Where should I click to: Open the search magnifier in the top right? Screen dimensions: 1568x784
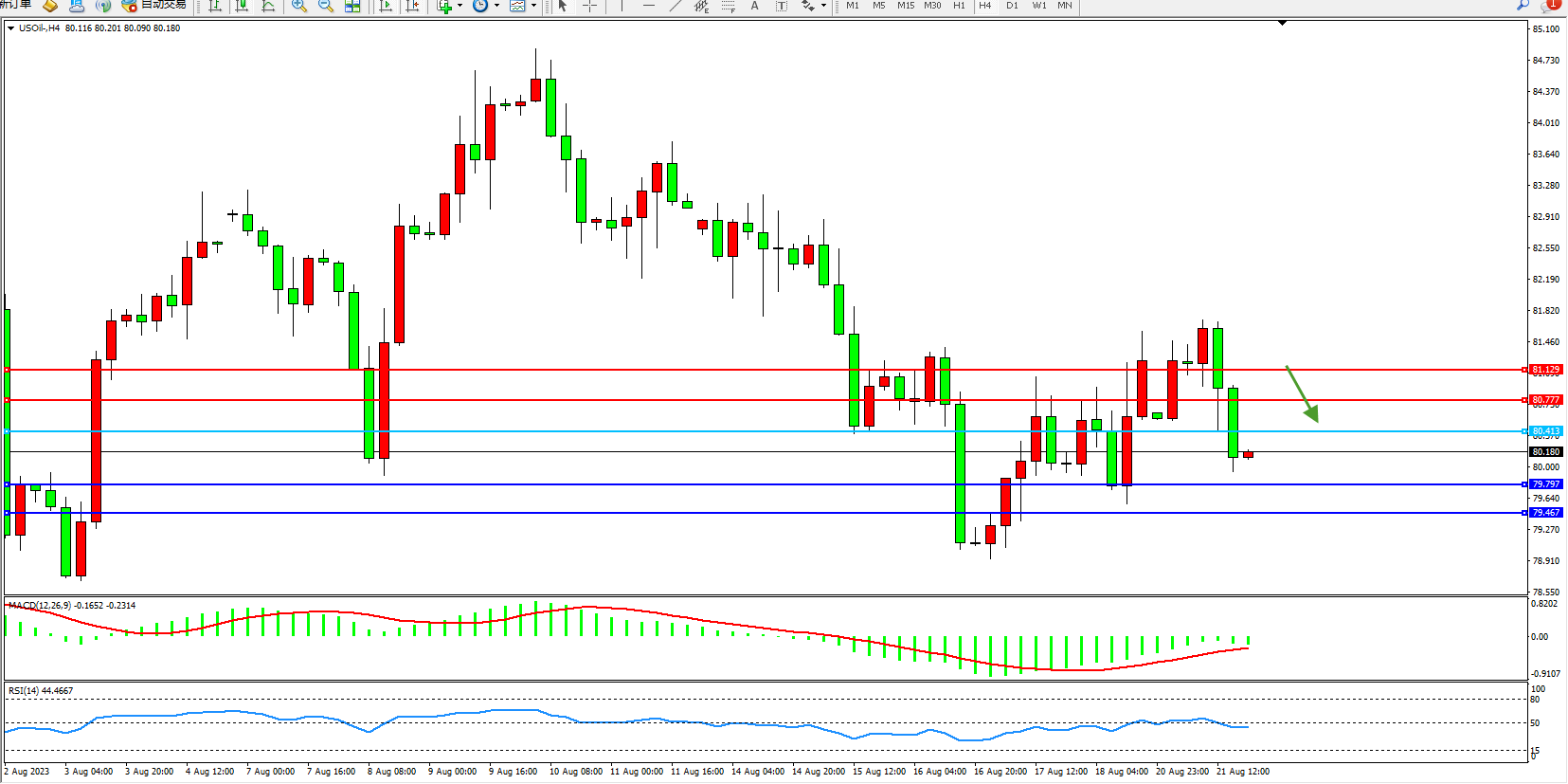(1523, 5)
